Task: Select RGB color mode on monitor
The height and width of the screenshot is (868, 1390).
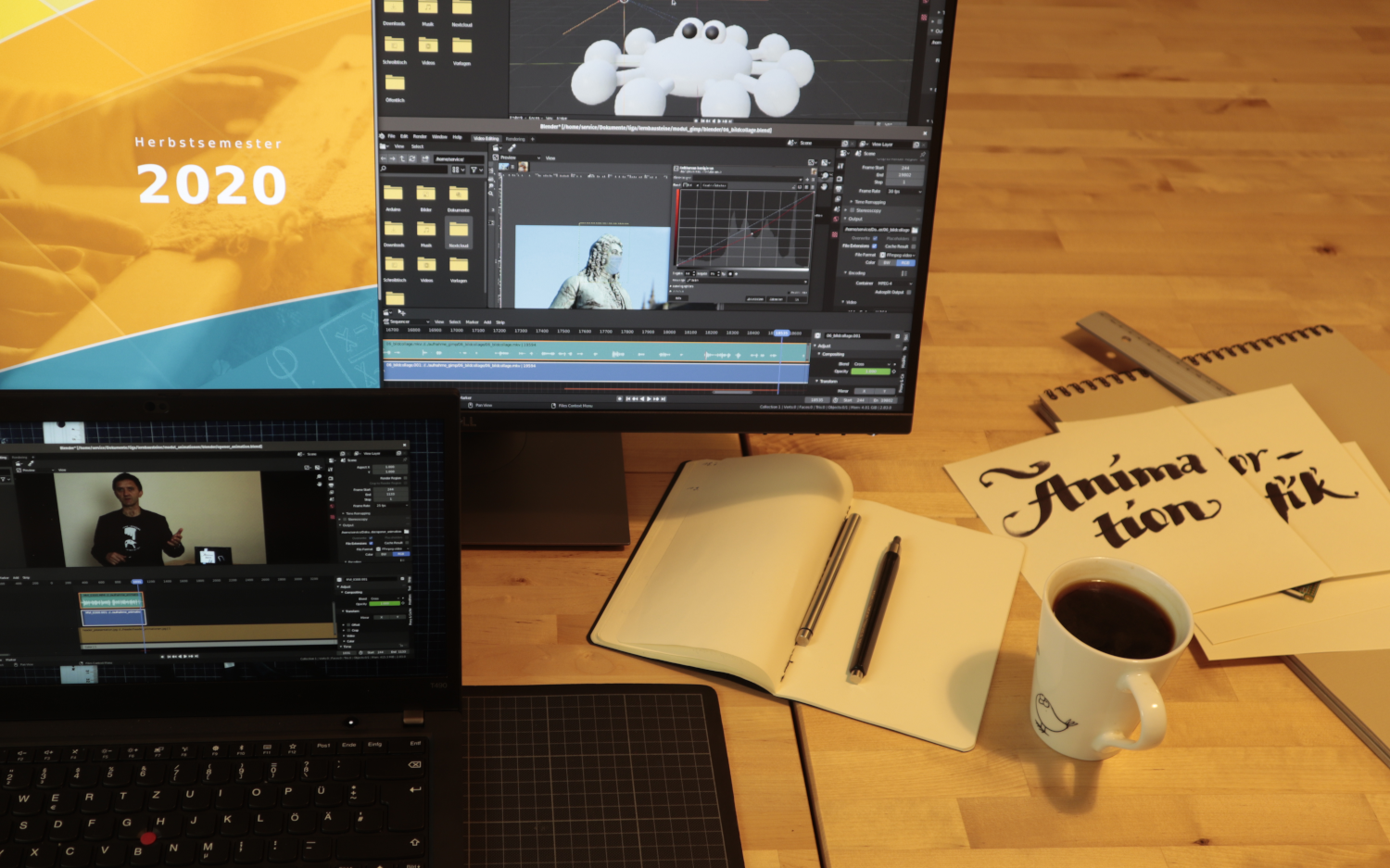Action: [x=905, y=263]
